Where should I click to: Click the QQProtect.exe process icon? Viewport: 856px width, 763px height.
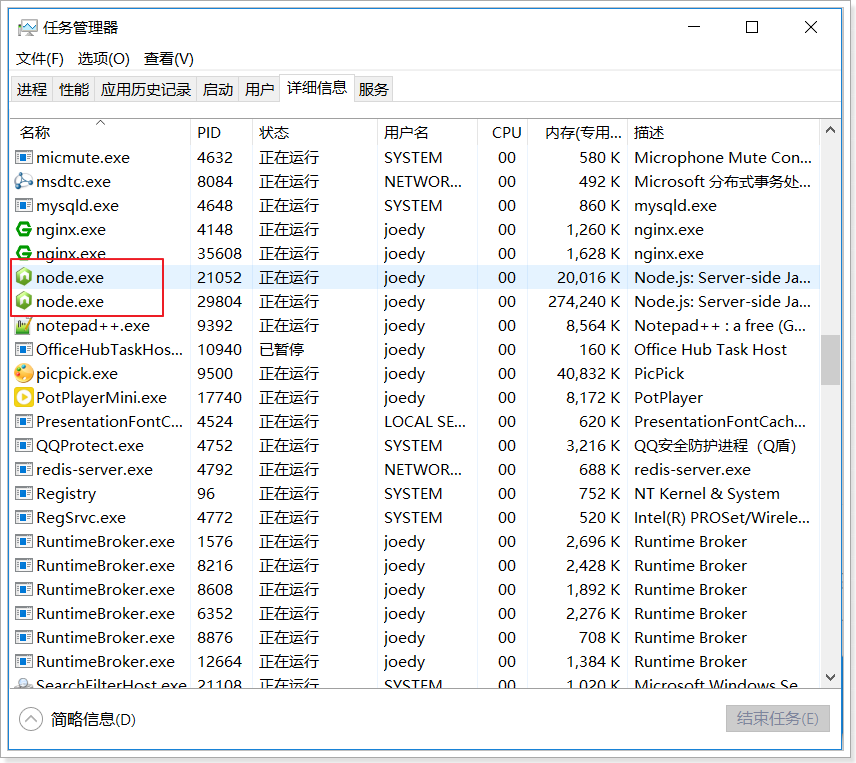click(x=23, y=446)
